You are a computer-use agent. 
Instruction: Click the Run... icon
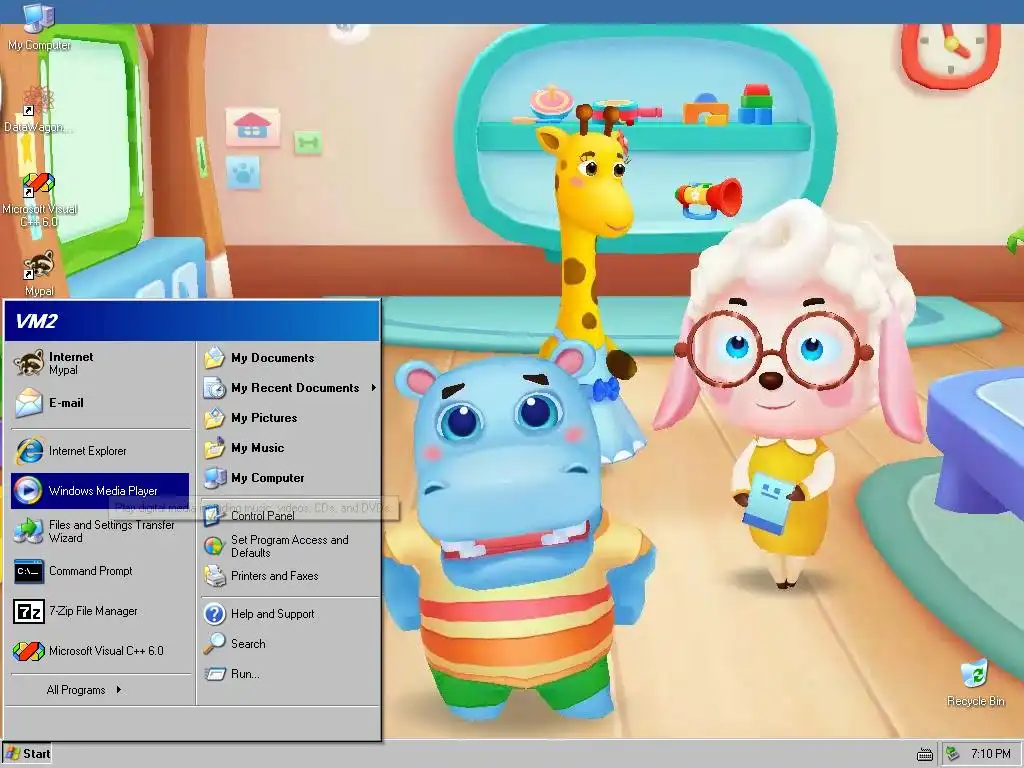214,674
